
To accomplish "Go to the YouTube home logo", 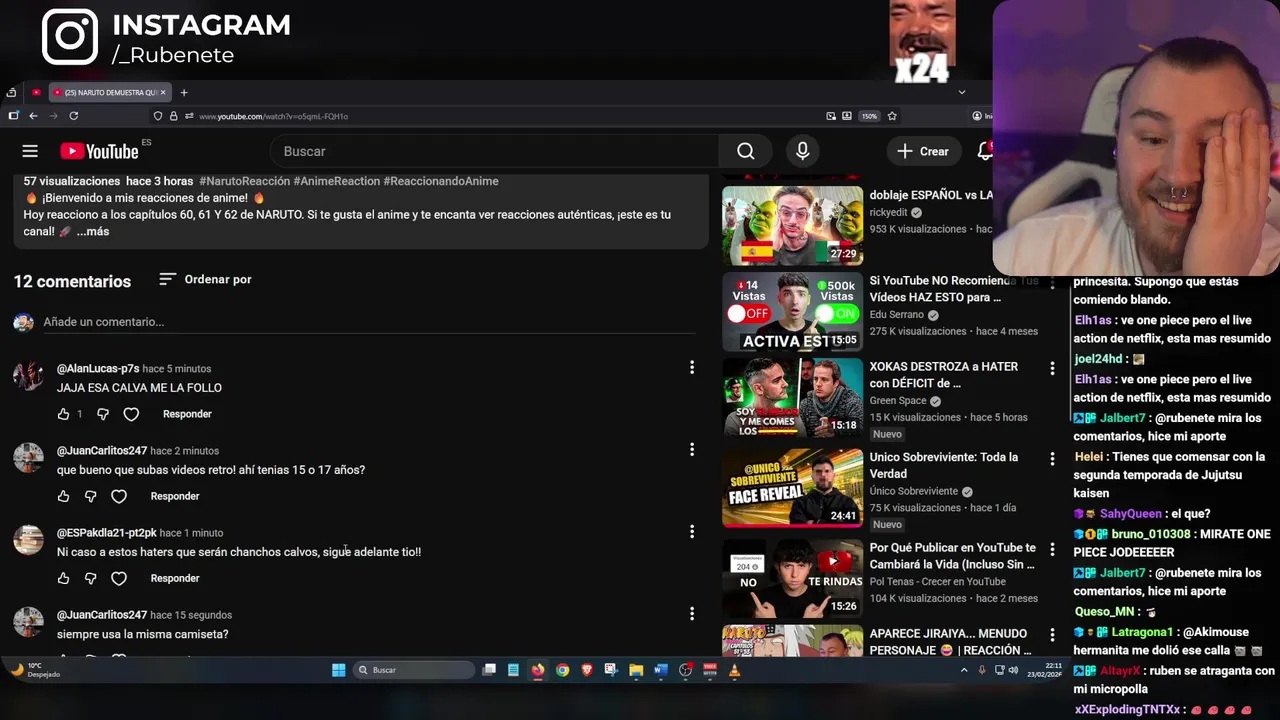I will tap(99, 151).
